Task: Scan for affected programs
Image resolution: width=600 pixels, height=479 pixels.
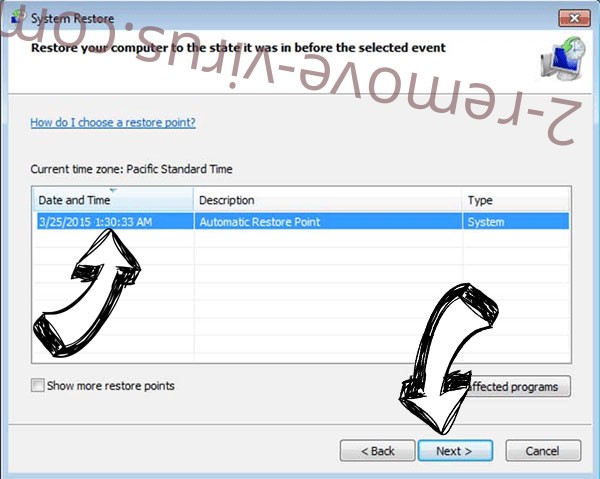Action: click(513, 386)
